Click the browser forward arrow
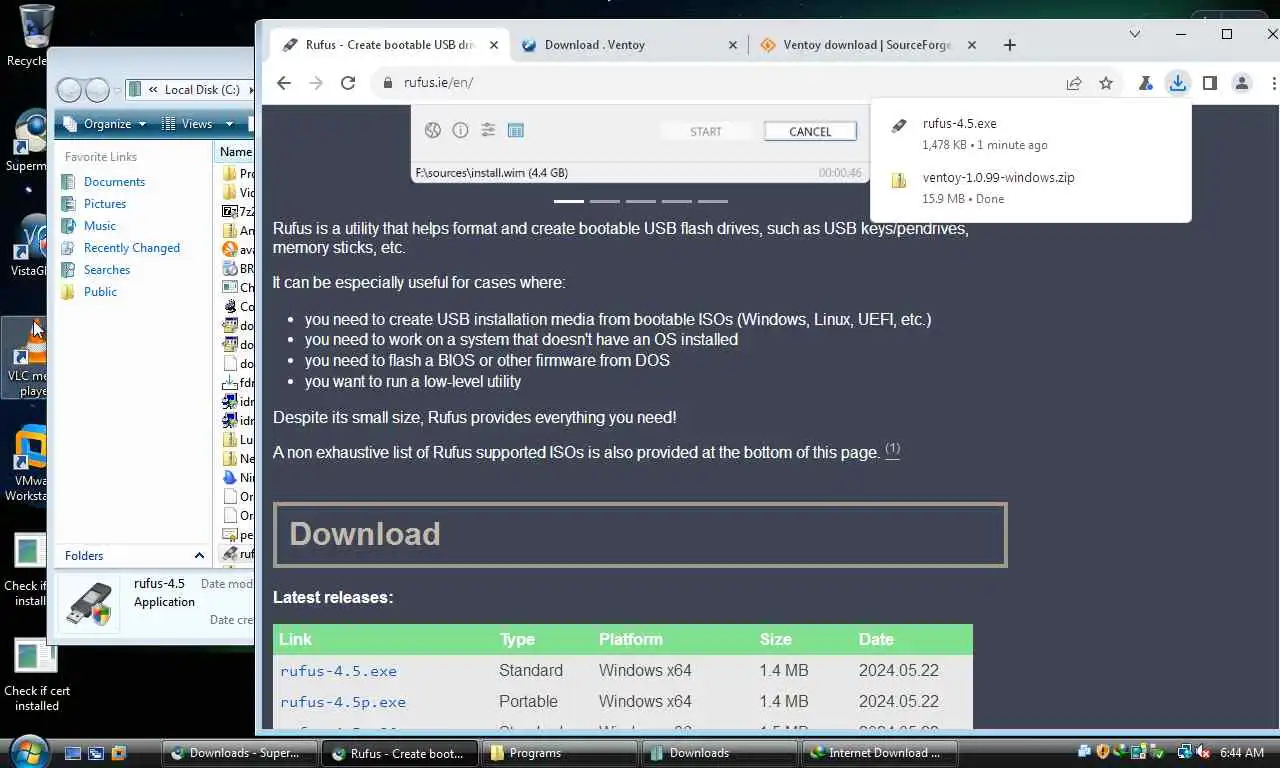The image size is (1280, 768). point(316,83)
